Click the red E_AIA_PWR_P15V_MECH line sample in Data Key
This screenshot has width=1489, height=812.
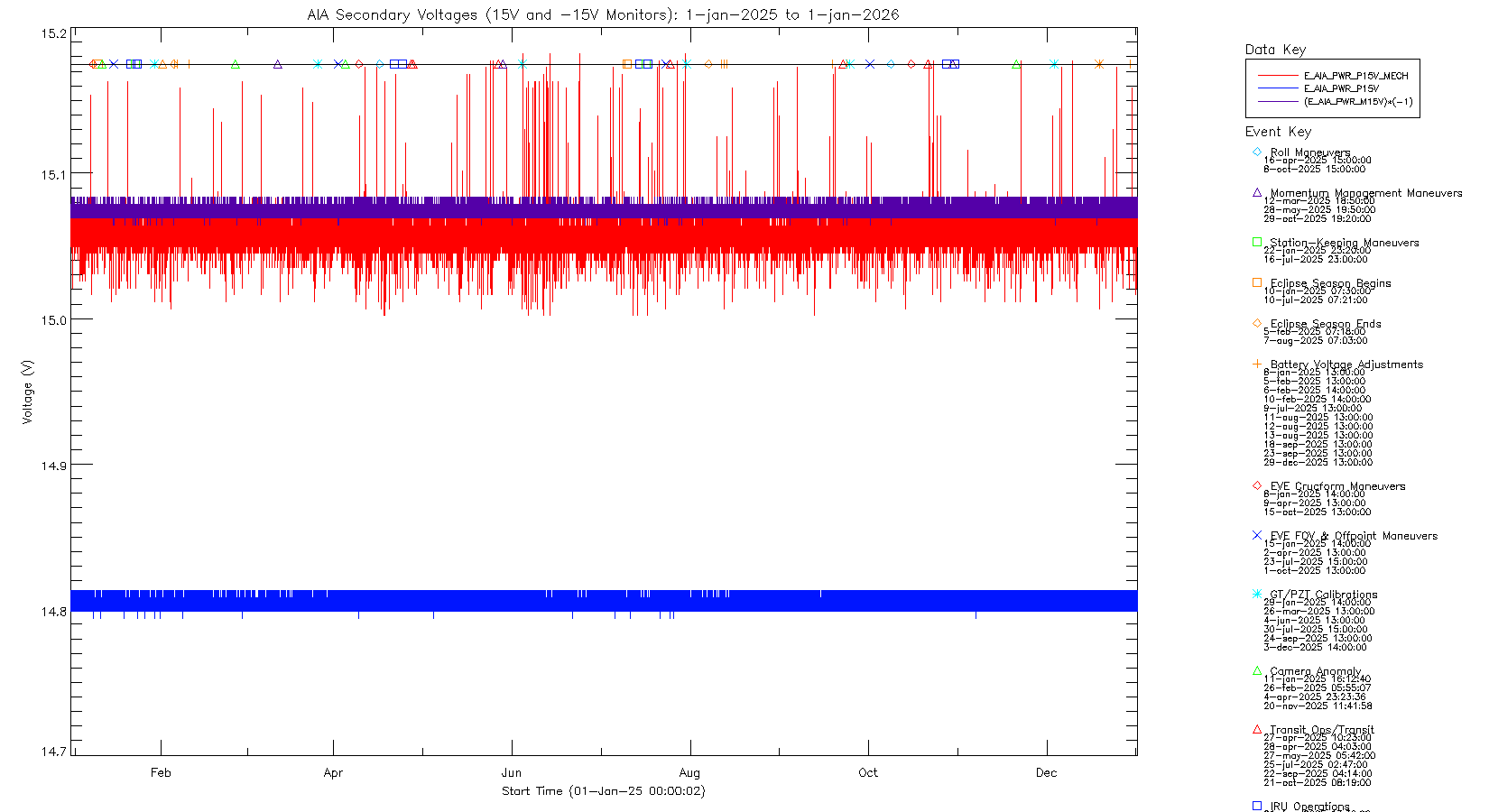tap(1277, 76)
